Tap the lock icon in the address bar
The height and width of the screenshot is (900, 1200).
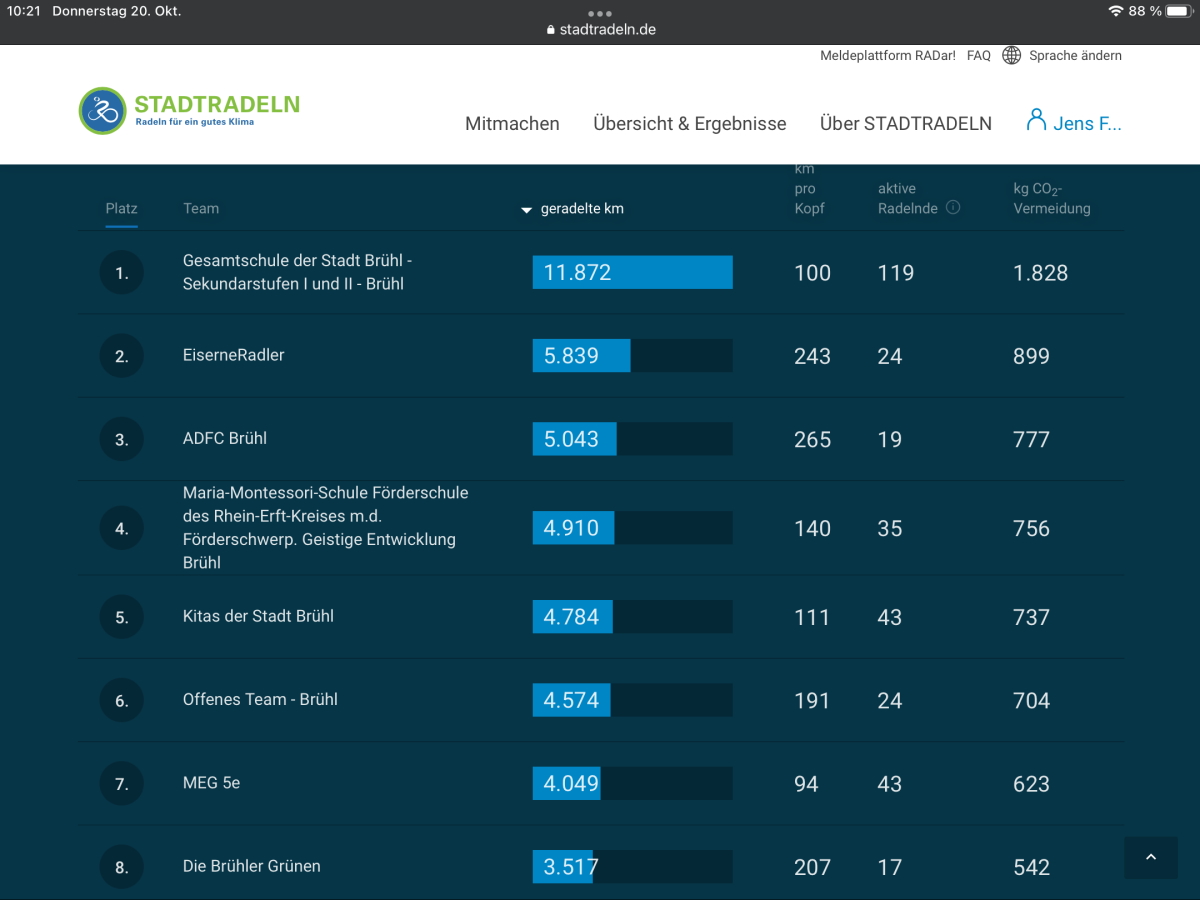click(551, 30)
